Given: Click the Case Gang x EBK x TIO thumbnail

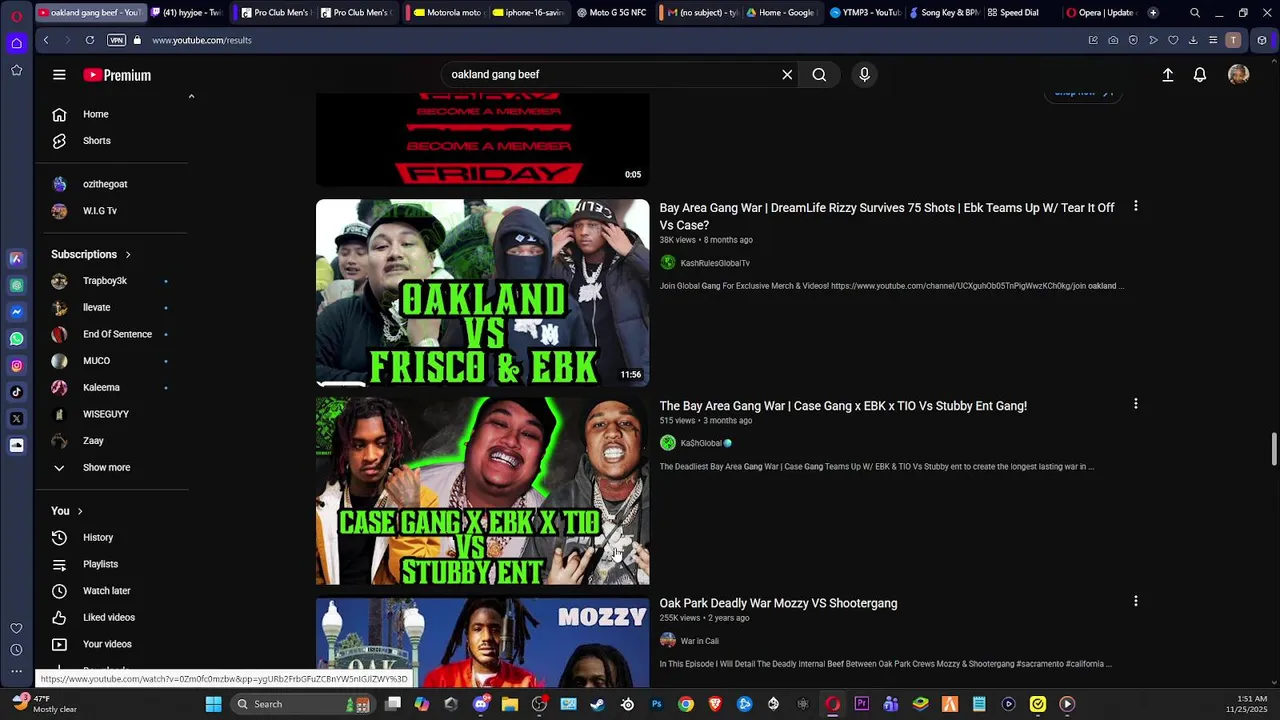Looking at the screenshot, I should click(482, 491).
